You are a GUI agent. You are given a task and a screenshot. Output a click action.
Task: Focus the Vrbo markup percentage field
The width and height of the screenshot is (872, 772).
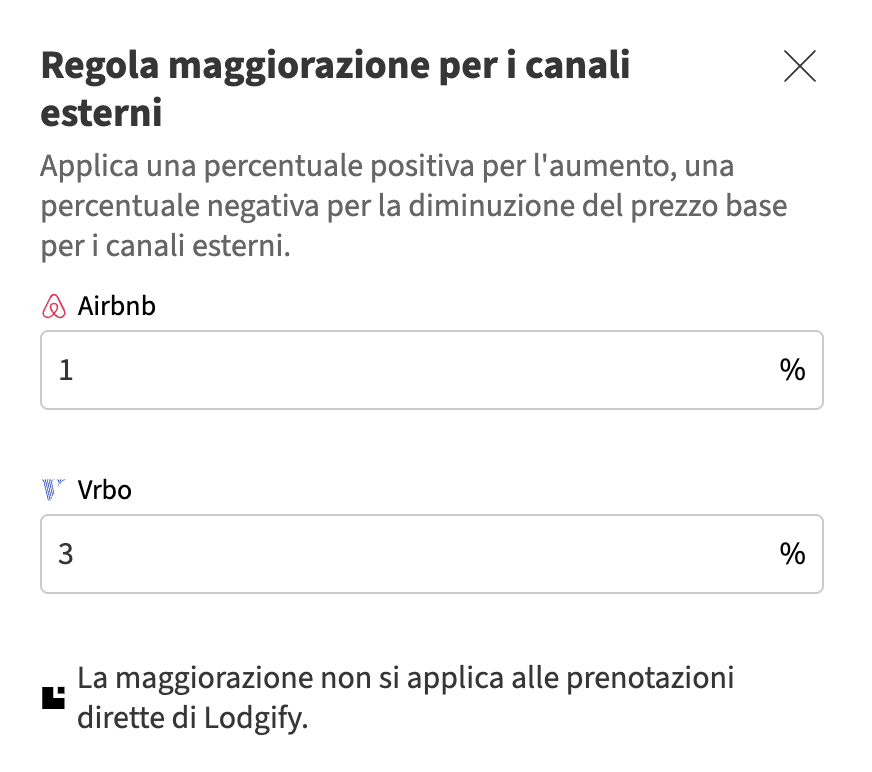pos(400,554)
